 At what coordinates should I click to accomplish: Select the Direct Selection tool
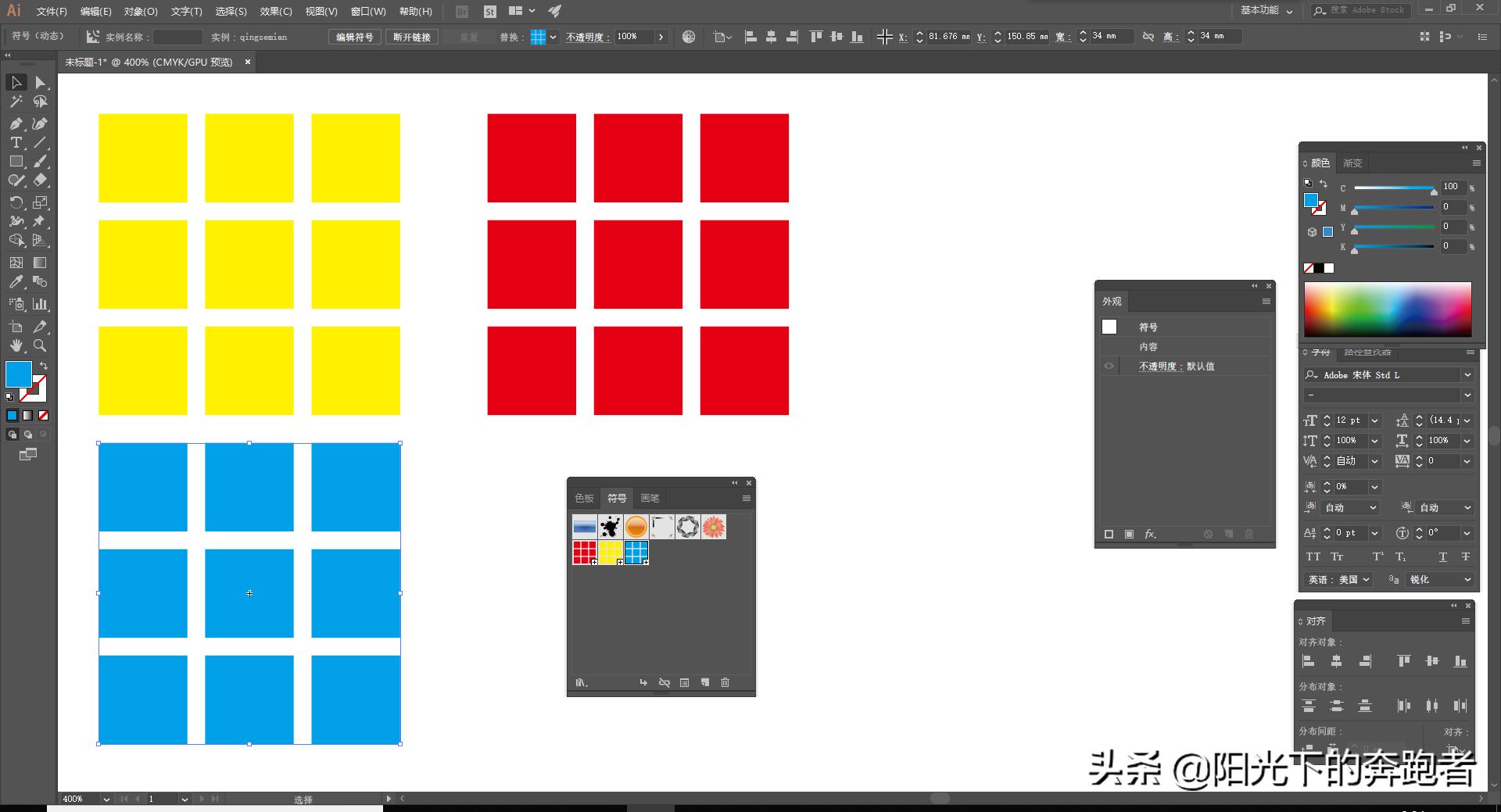click(x=40, y=83)
